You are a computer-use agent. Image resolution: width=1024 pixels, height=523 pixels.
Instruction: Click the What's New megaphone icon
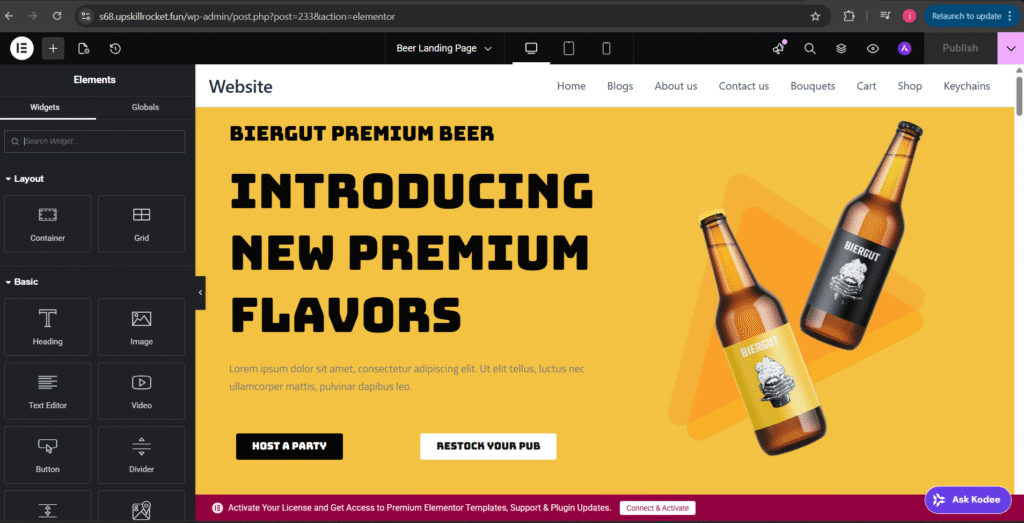tap(778, 48)
